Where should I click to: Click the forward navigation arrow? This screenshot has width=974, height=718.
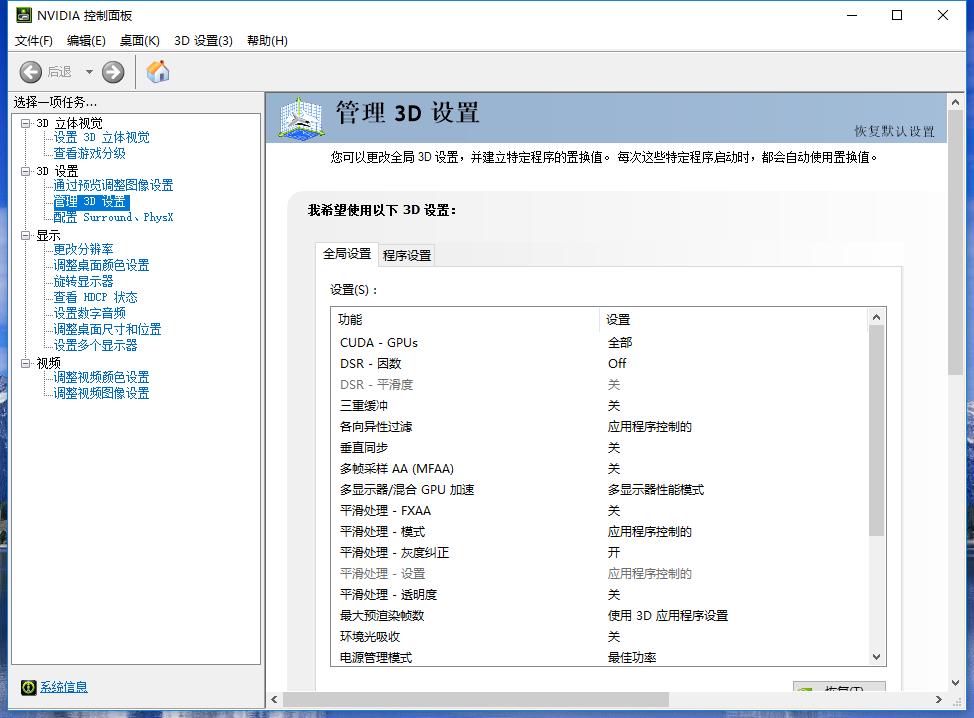click(x=112, y=71)
